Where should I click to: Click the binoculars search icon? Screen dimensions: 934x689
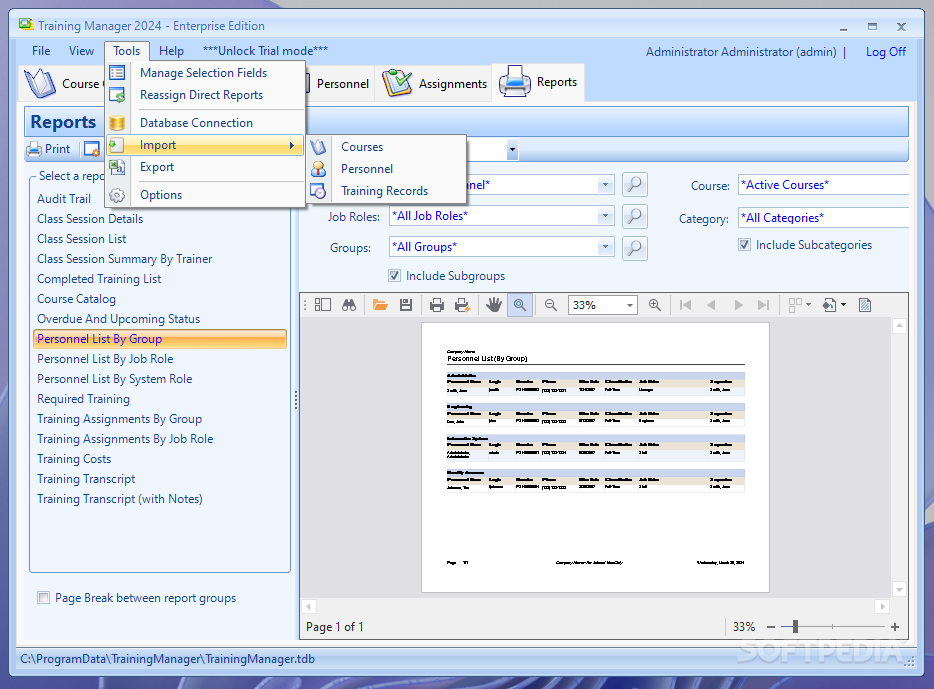tap(349, 305)
